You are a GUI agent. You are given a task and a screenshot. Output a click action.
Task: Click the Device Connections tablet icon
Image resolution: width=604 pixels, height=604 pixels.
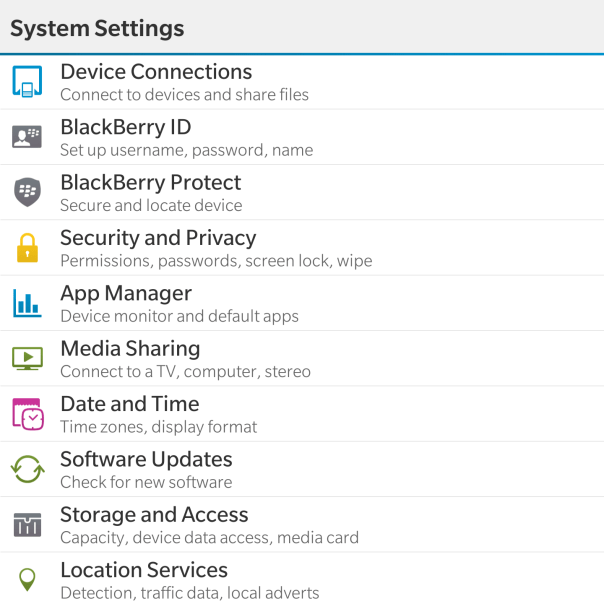click(27, 81)
